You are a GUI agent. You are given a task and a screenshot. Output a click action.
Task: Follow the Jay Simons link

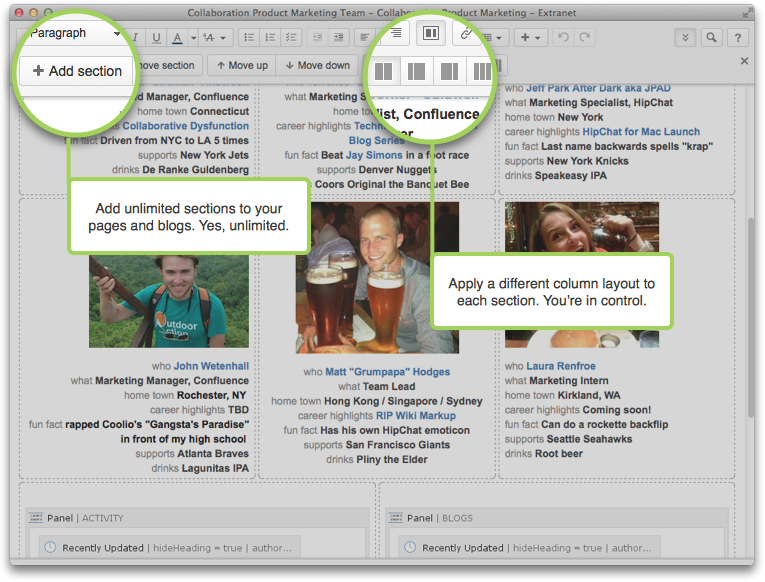pos(374,155)
